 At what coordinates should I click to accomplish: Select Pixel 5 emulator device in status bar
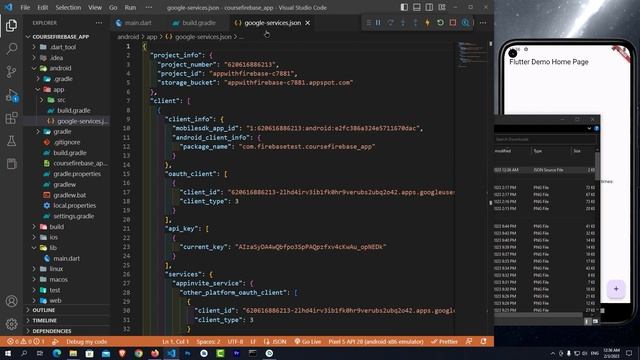[376, 342]
